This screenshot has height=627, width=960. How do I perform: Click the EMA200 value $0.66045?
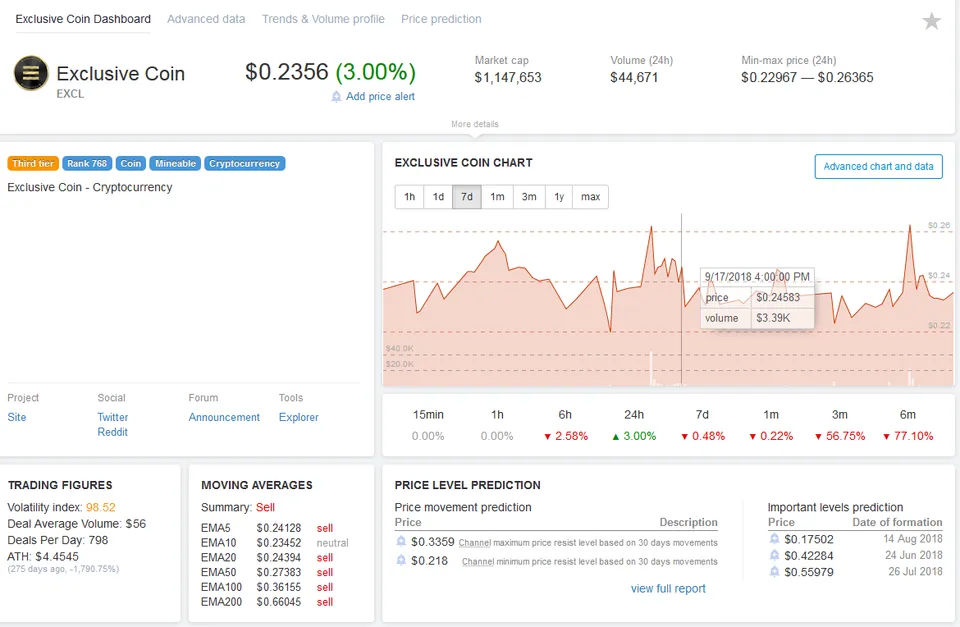coord(279,602)
